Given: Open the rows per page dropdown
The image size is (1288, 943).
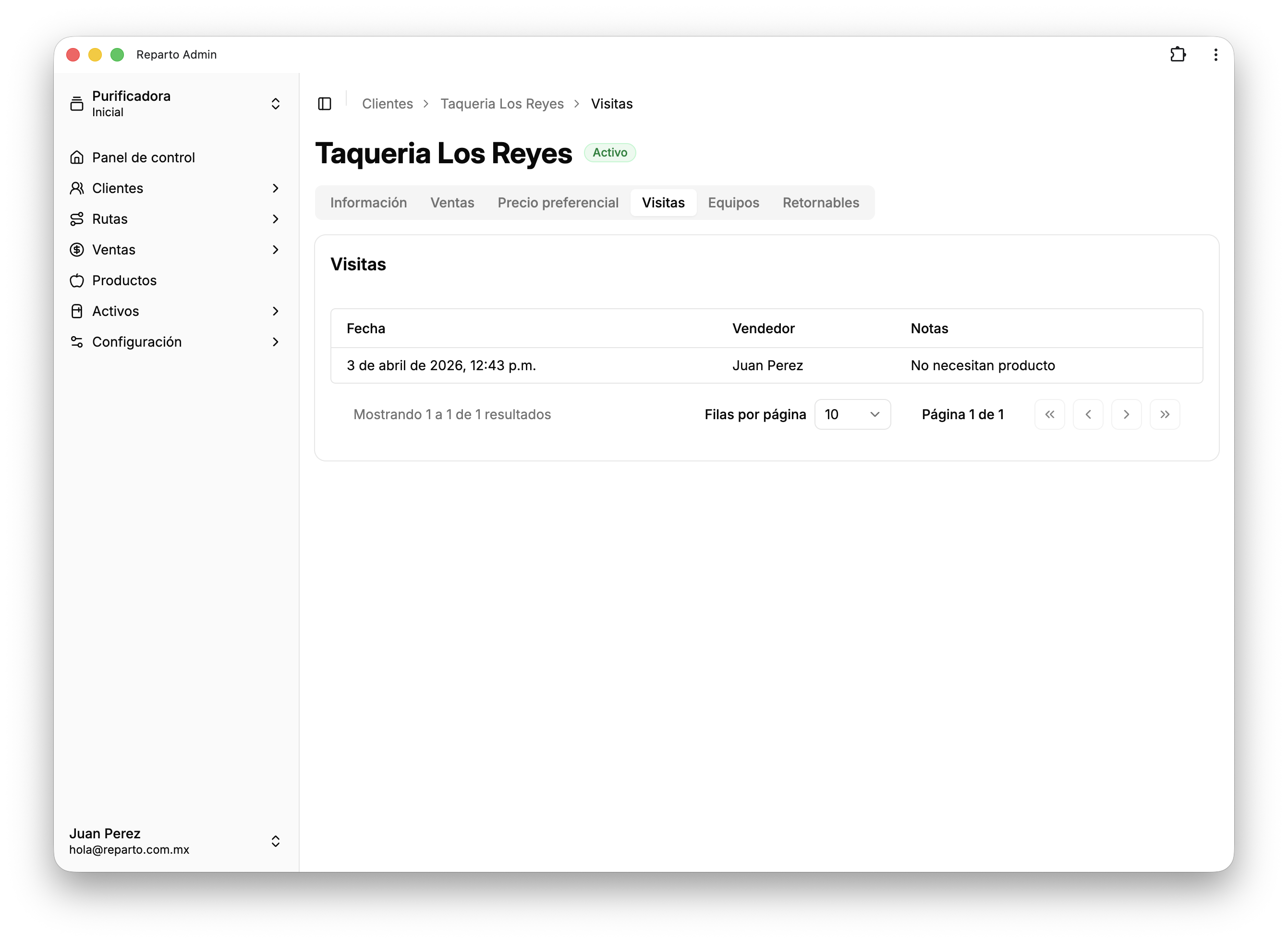Looking at the screenshot, I should tap(852, 414).
